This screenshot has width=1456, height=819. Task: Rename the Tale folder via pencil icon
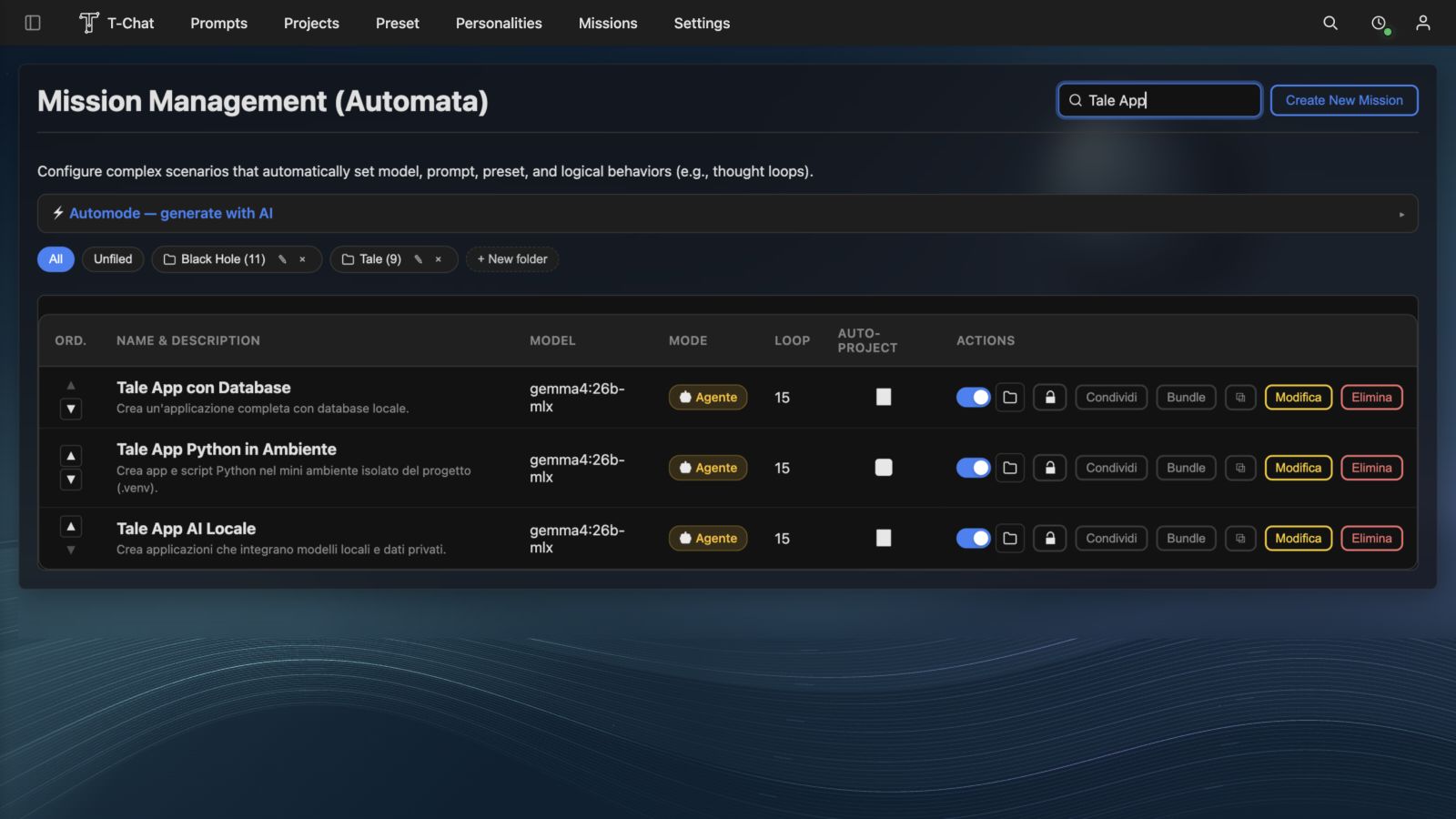[x=418, y=259]
